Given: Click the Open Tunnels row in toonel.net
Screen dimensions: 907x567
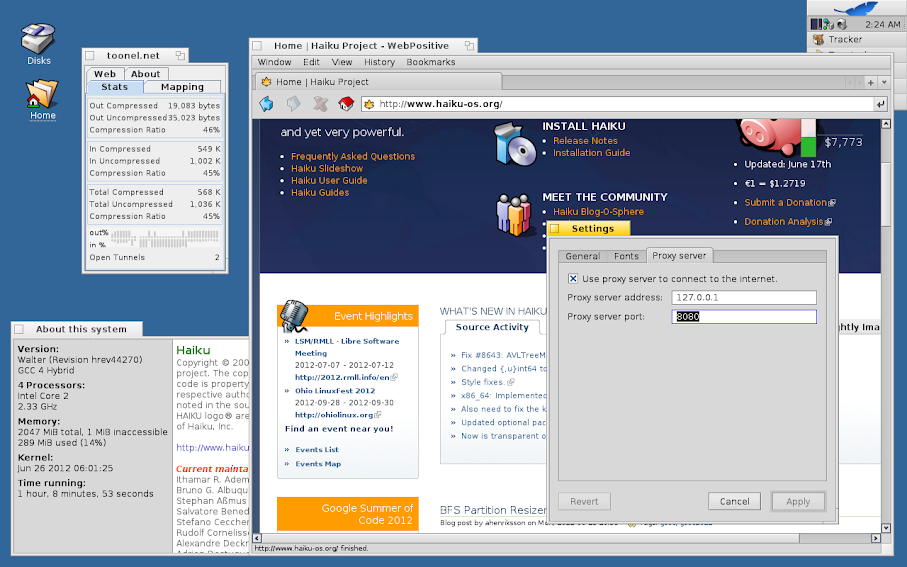Looking at the screenshot, I should tap(154, 257).
